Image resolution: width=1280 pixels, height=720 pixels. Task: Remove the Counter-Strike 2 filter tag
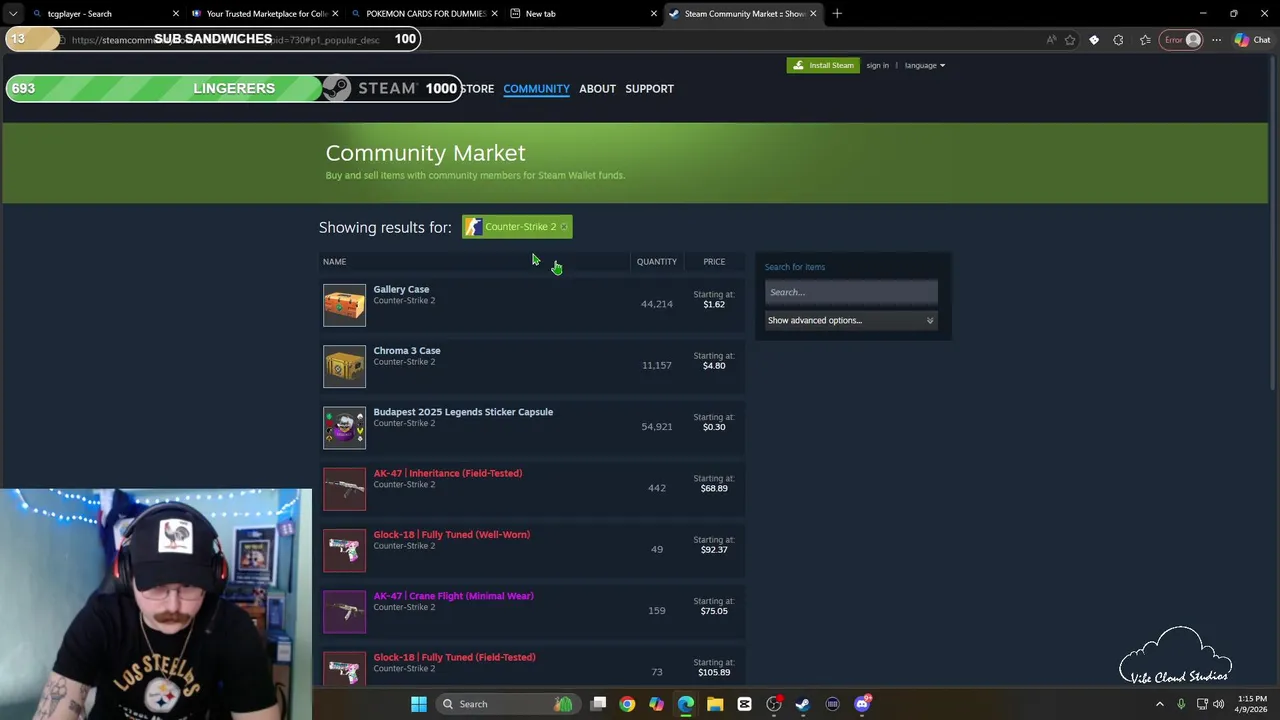click(564, 227)
